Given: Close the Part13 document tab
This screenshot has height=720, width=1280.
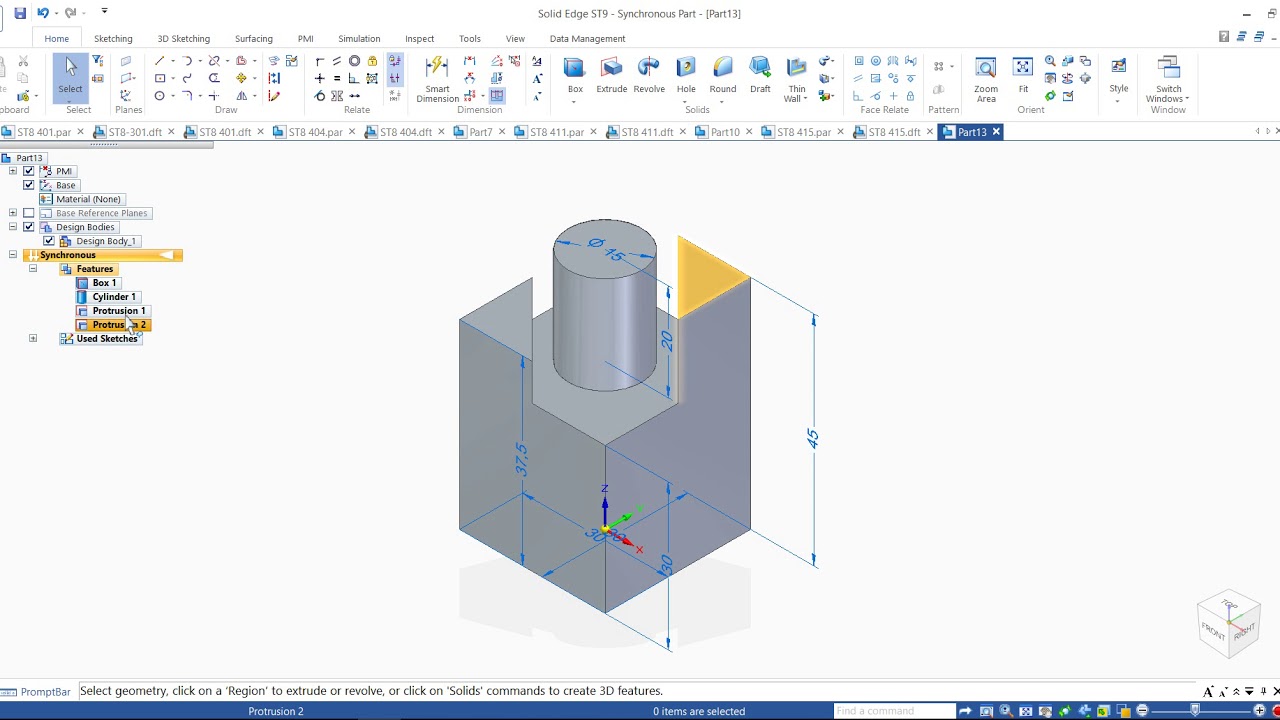Looking at the screenshot, I should [x=996, y=132].
